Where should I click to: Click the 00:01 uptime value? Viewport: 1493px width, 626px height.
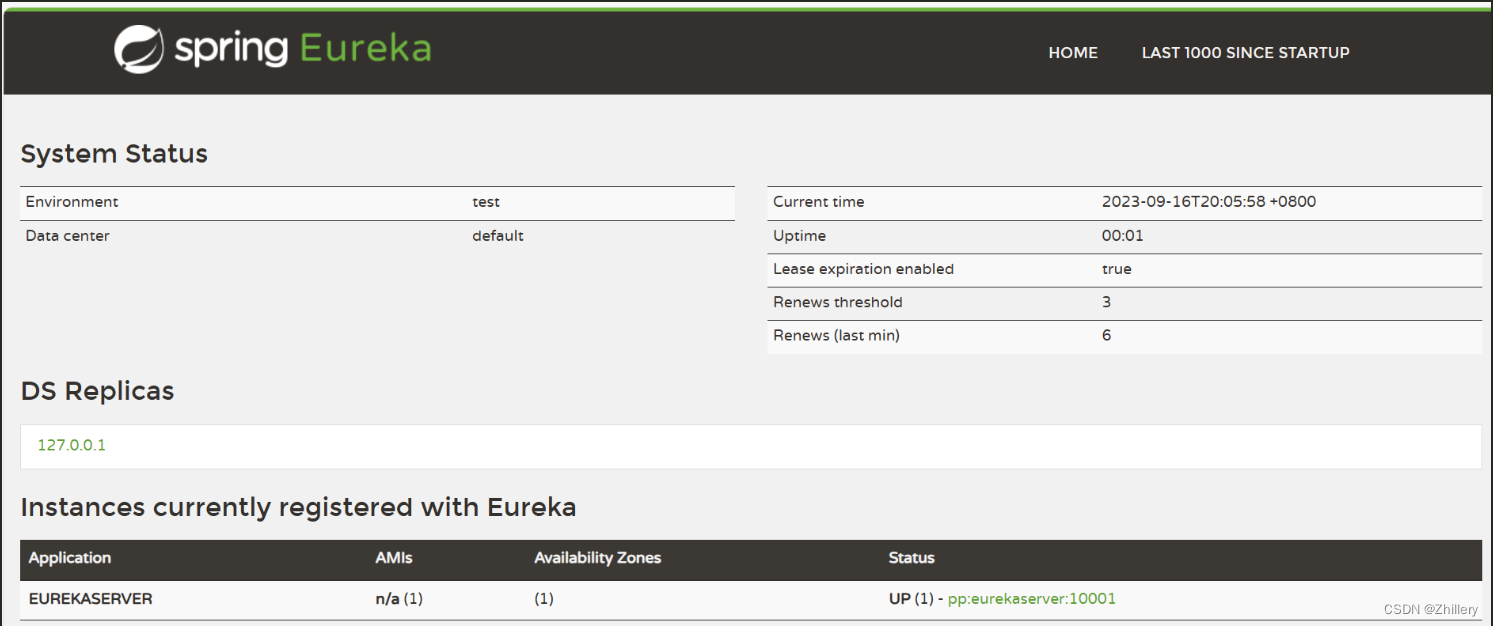1123,236
